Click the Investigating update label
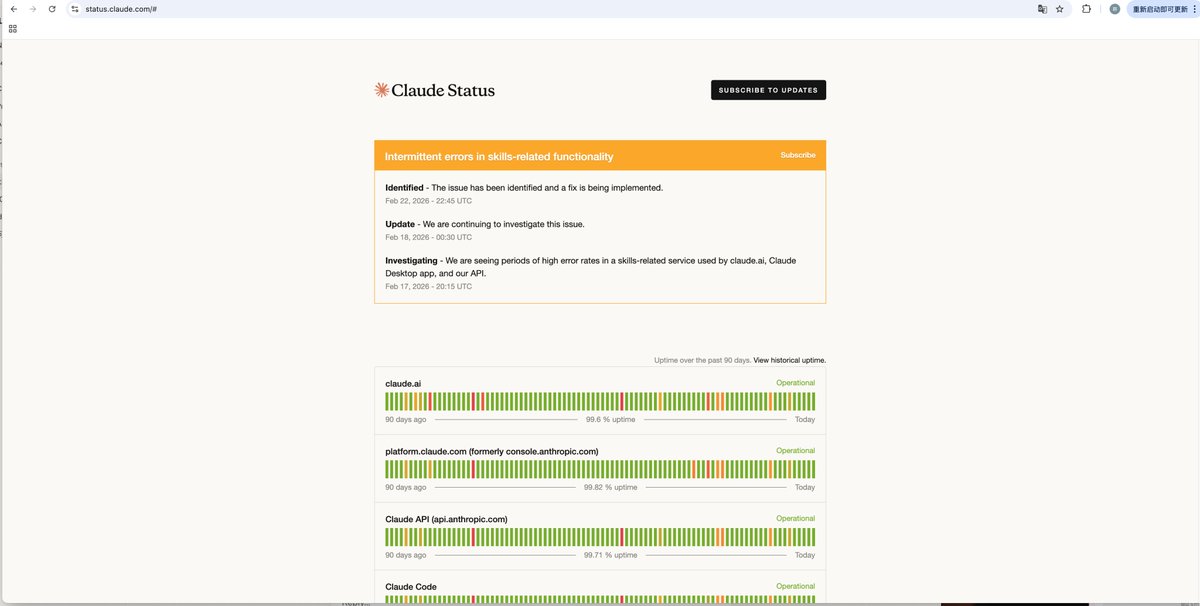The height and width of the screenshot is (606, 1200). pos(412,260)
